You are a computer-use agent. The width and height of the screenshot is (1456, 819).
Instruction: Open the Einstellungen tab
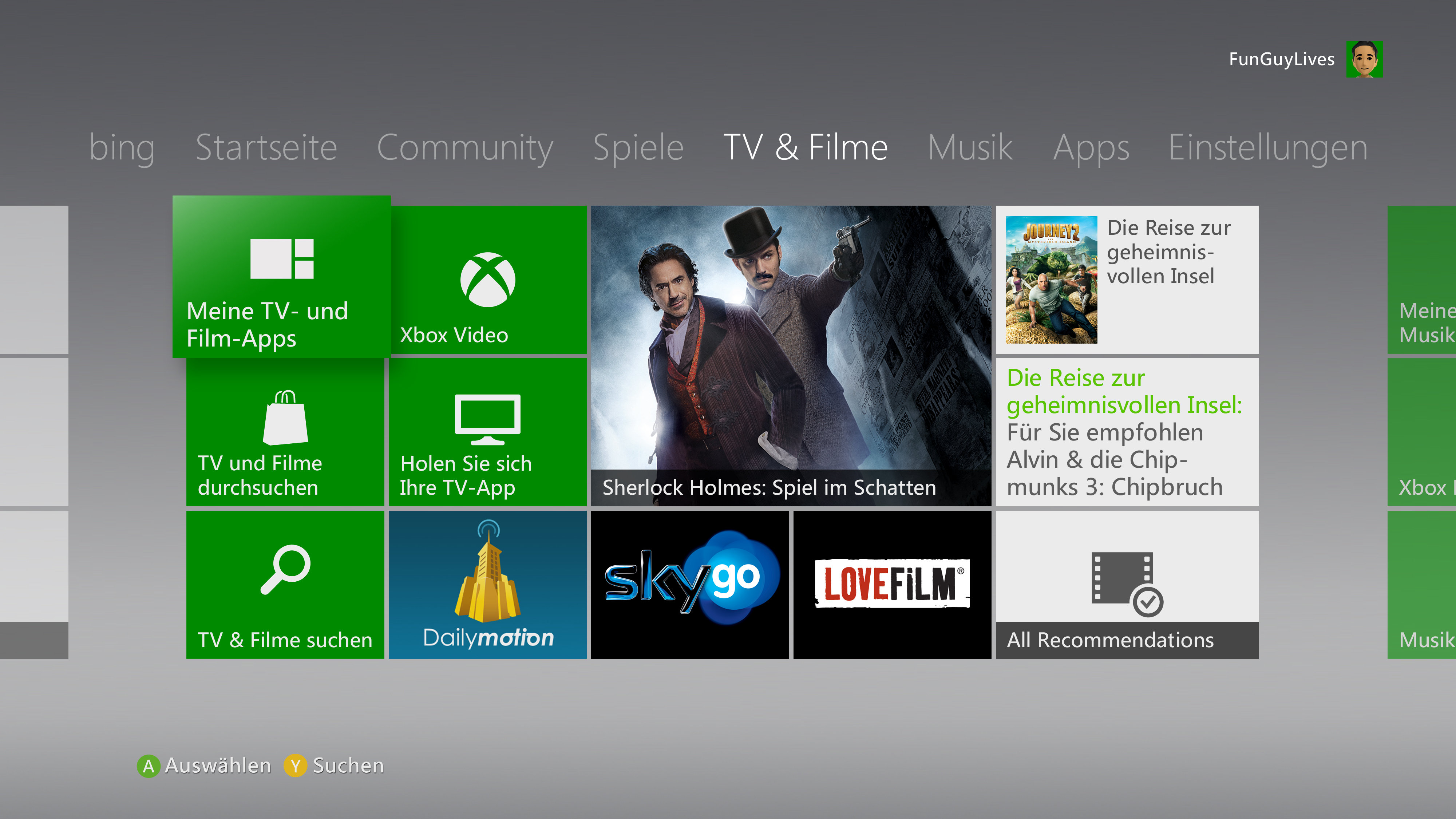click(1268, 147)
